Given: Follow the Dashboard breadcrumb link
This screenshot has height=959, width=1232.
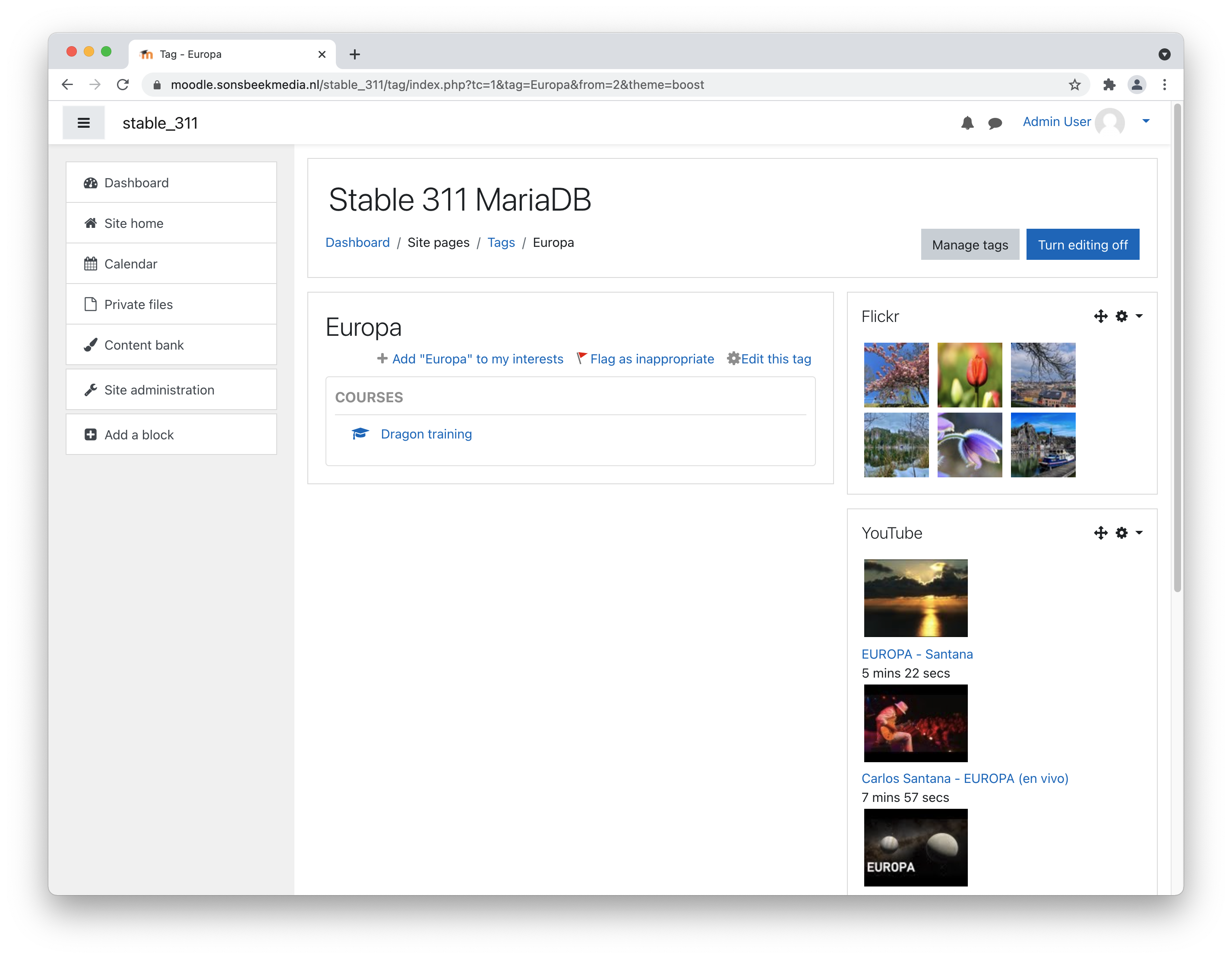Looking at the screenshot, I should 357,243.
